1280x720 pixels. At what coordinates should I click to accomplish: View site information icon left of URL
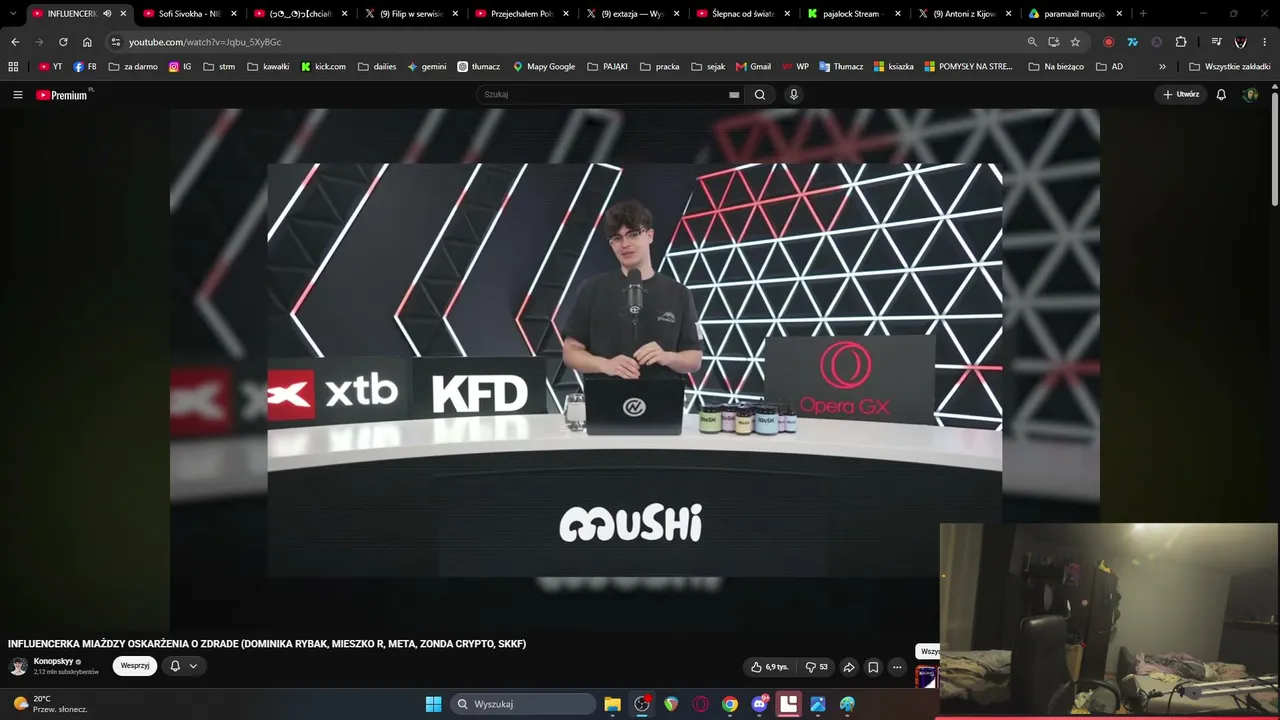click(x=116, y=42)
